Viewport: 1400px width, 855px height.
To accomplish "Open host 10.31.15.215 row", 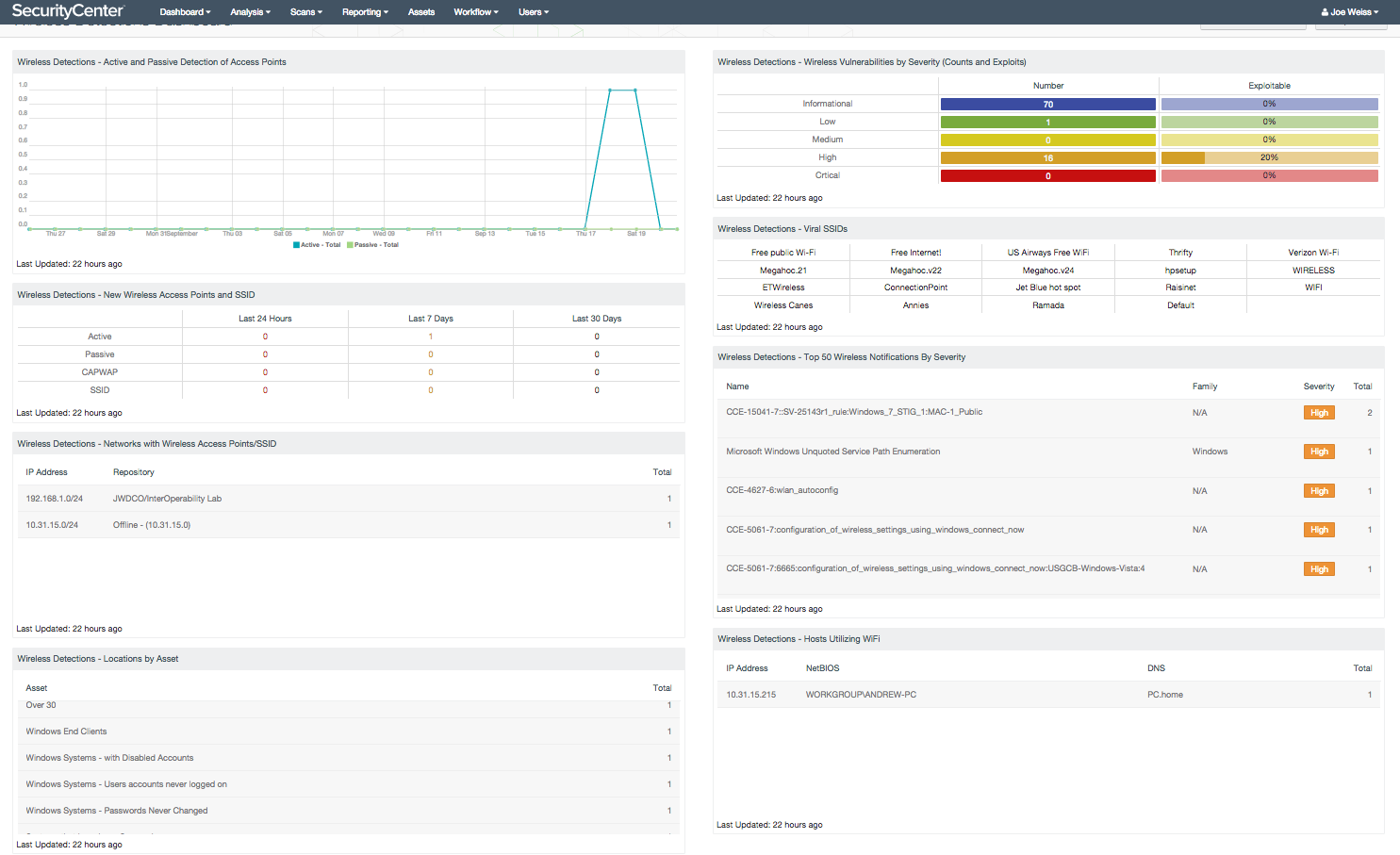I will click(x=1048, y=695).
